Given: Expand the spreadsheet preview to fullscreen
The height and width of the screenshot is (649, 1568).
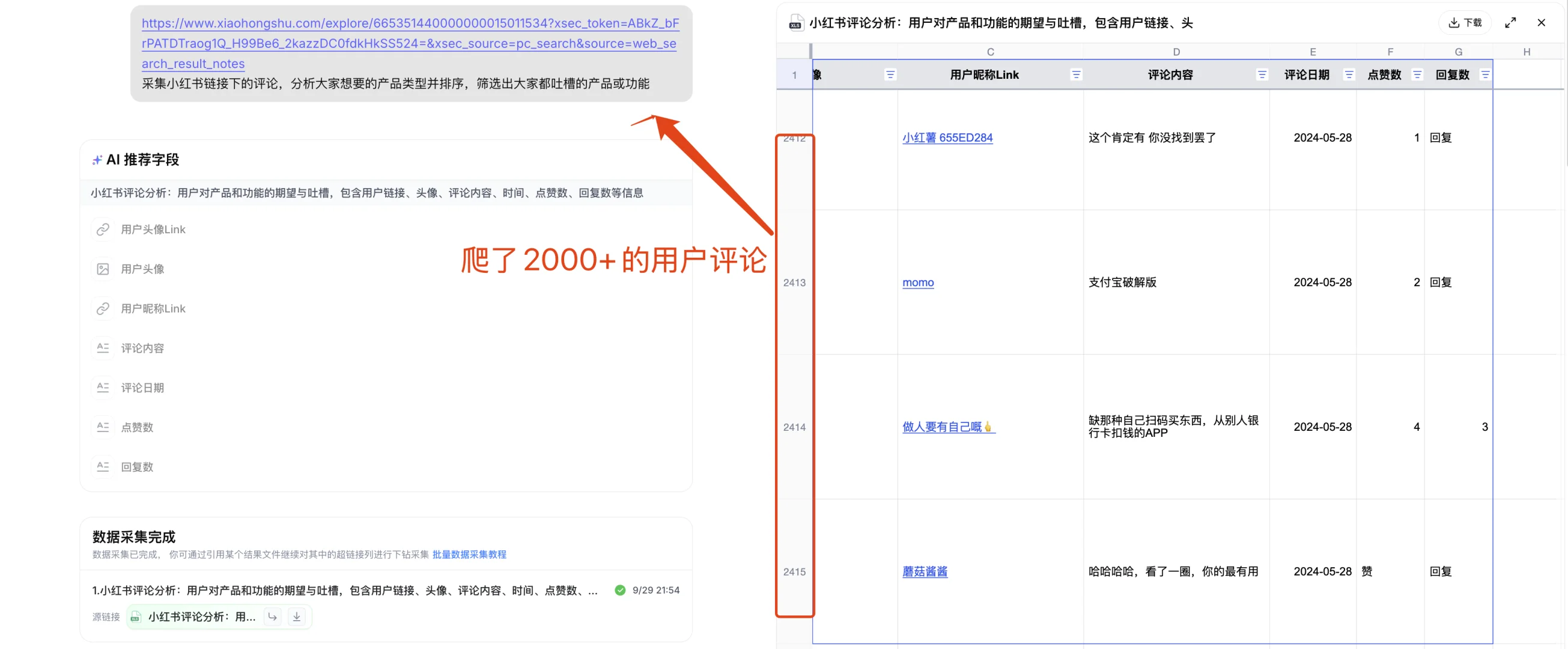Looking at the screenshot, I should coord(1510,22).
